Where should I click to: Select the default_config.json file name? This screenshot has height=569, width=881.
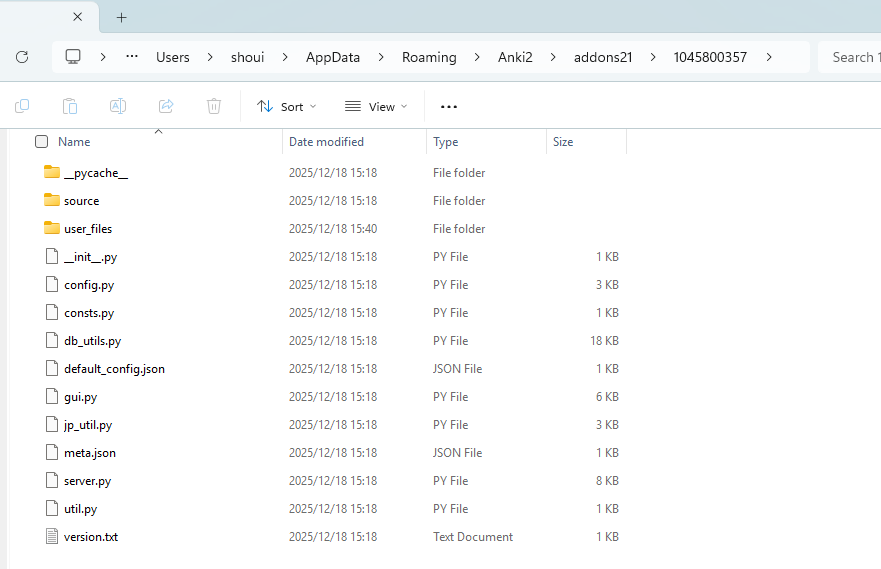115,369
